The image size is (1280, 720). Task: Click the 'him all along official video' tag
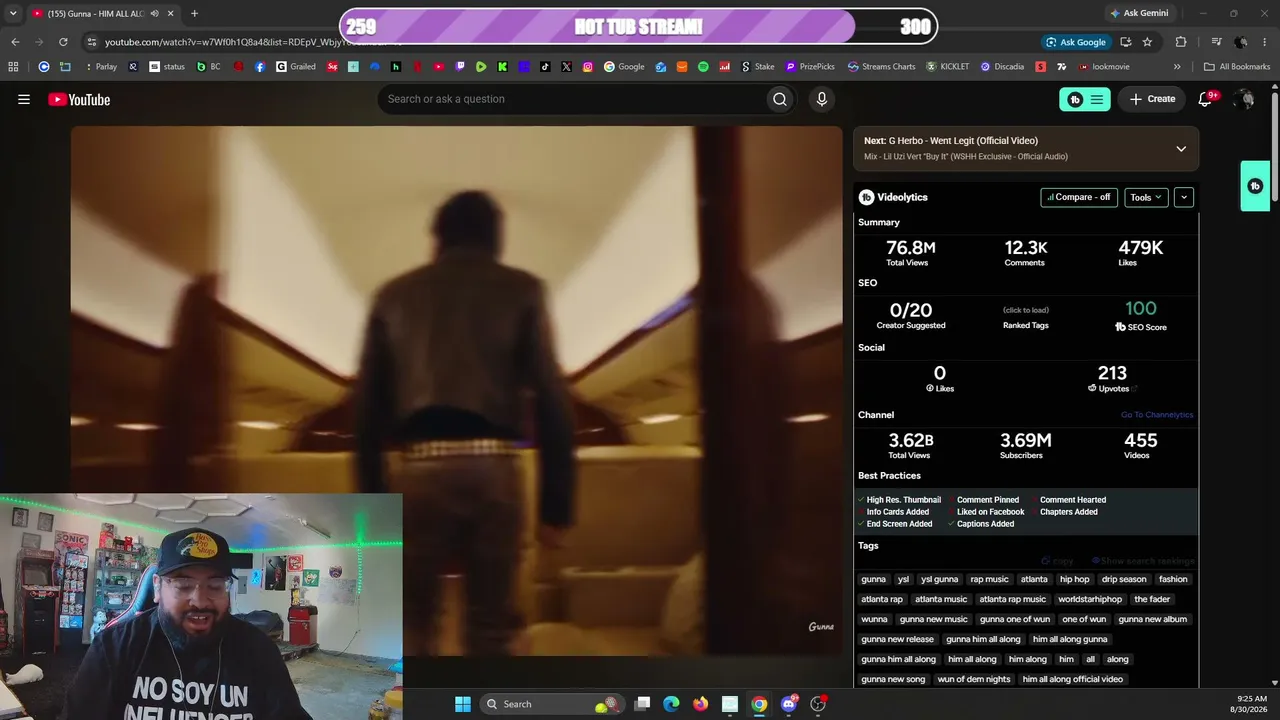1073,679
